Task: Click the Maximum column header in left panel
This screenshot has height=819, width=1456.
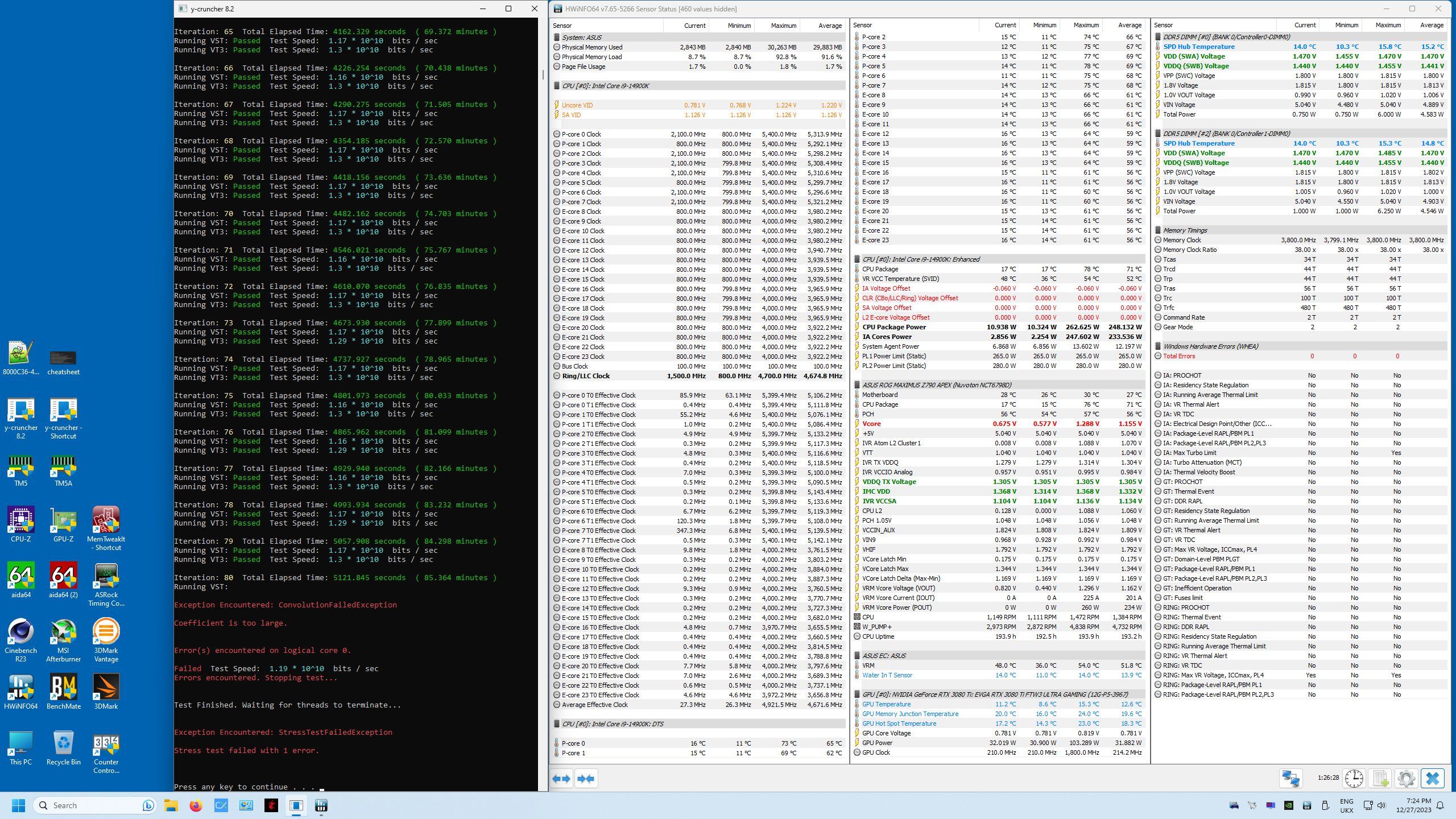Action: 783,26
